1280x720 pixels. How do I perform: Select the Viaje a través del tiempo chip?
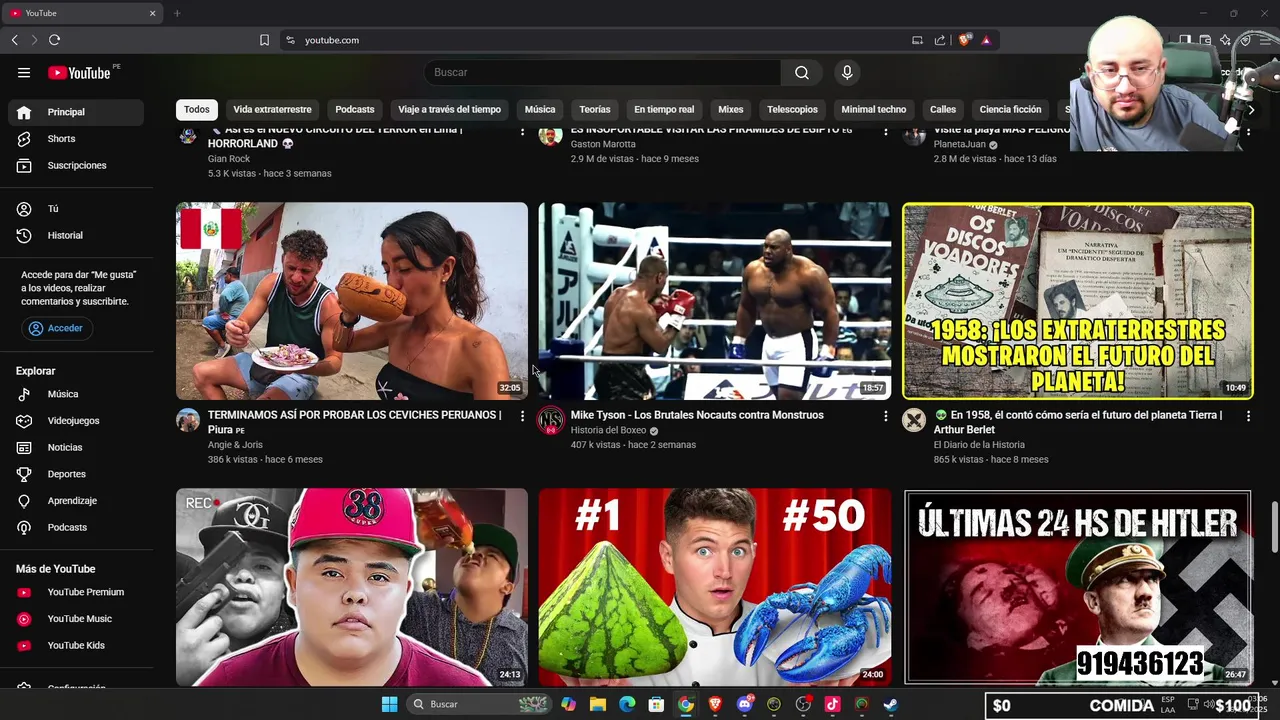(449, 109)
